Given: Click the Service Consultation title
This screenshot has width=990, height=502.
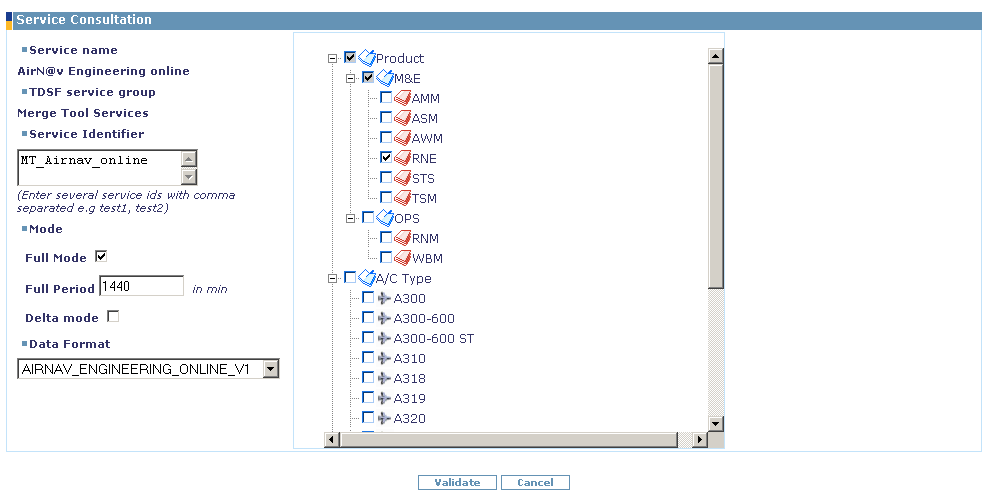Looking at the screenshot, I should click(84, 20).
